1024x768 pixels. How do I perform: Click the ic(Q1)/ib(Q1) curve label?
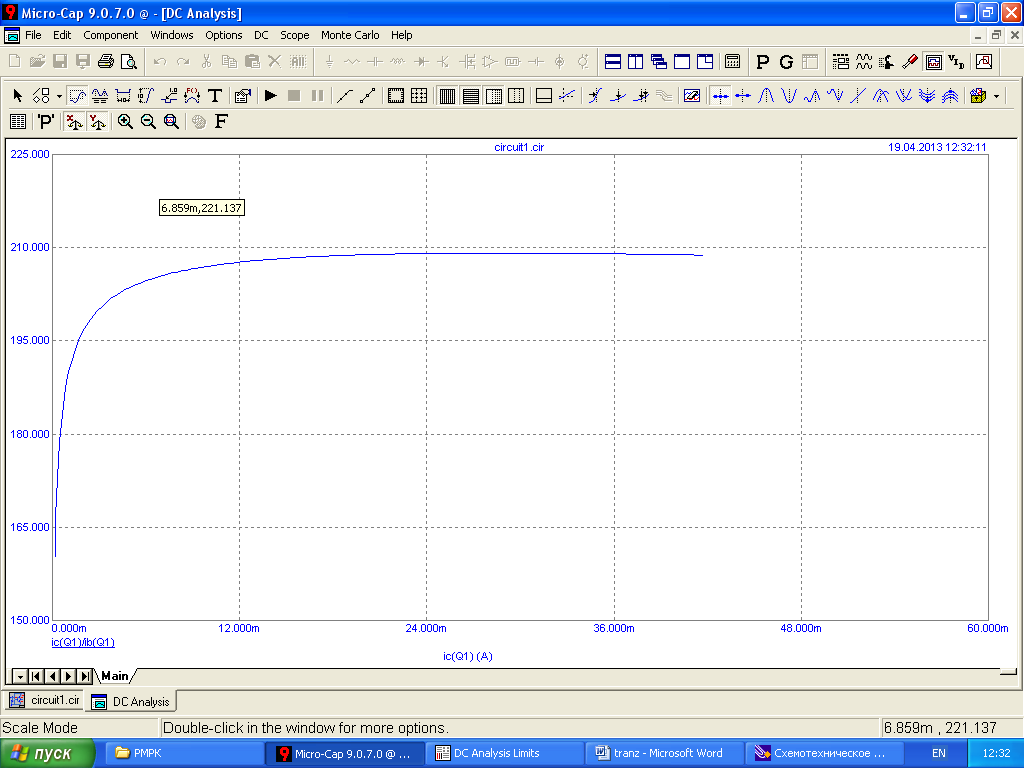point(83,643)
